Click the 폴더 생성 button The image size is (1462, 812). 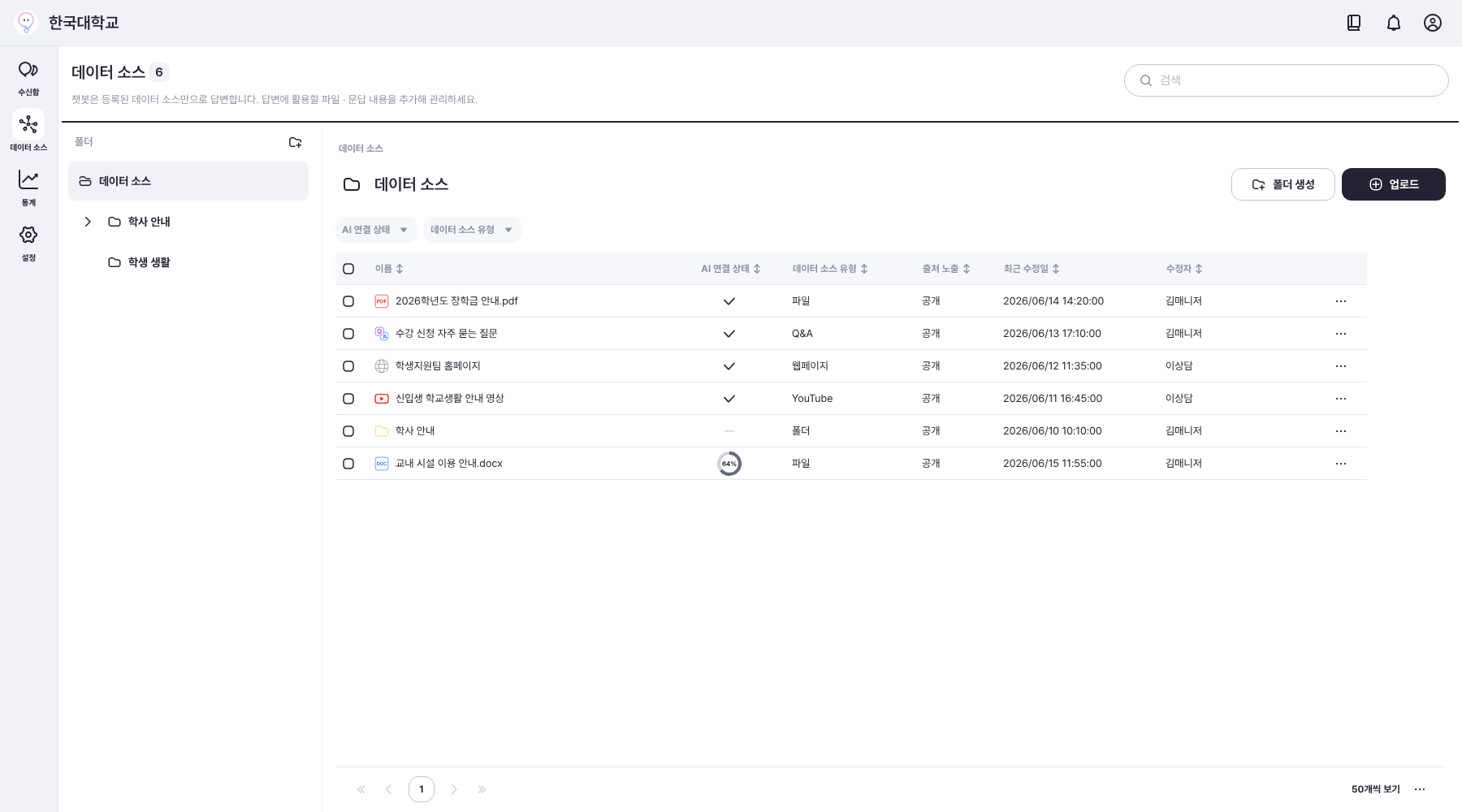coord(1283,184)
